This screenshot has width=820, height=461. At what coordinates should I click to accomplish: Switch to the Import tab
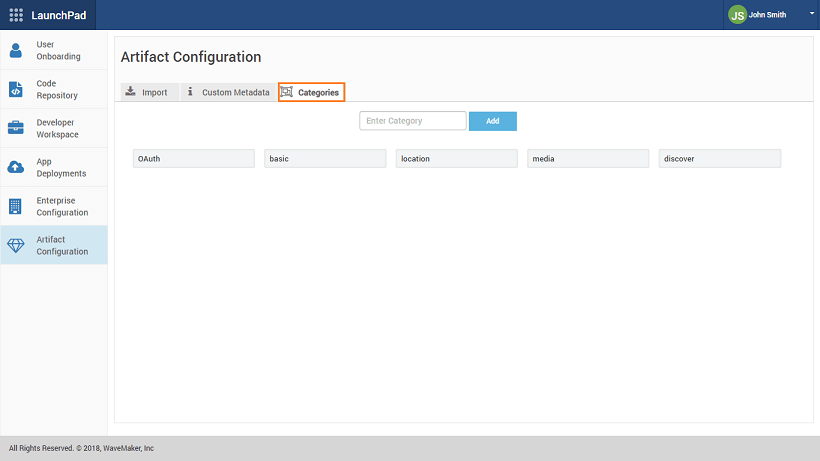(146, 92)
